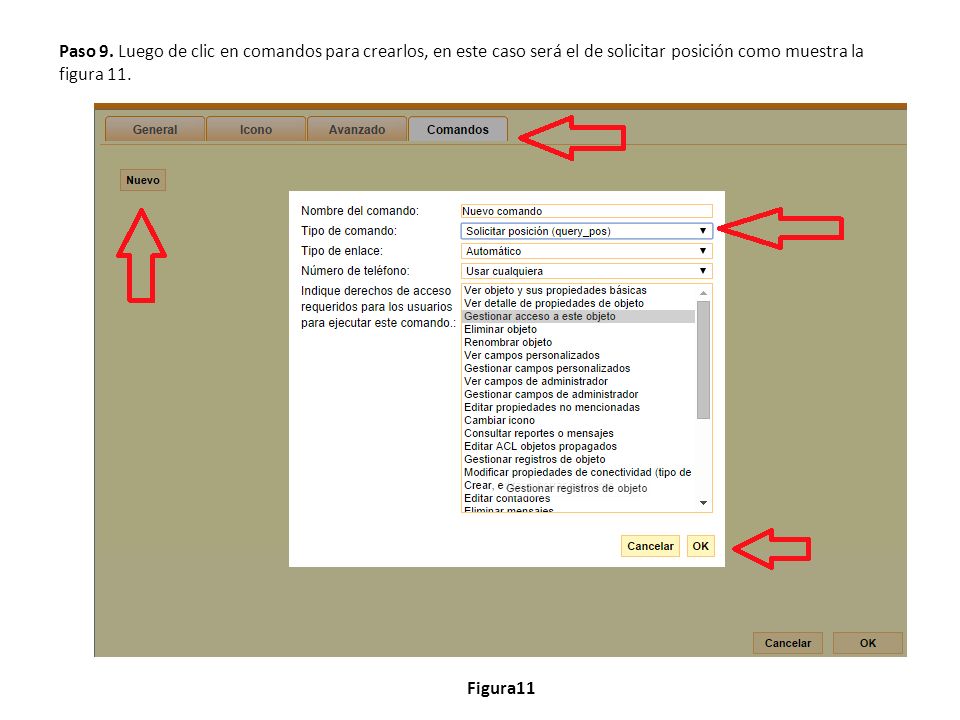960x720 pixels.
Task: Click OK at the window bottom
Action: pos(868,643)
